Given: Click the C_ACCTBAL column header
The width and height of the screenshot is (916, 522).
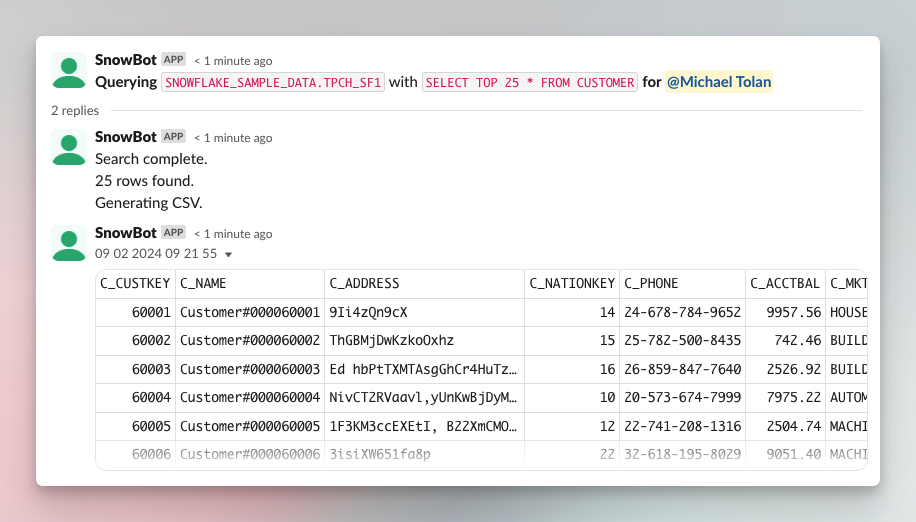Looking at the screenshot, I should tap(785, 284).
